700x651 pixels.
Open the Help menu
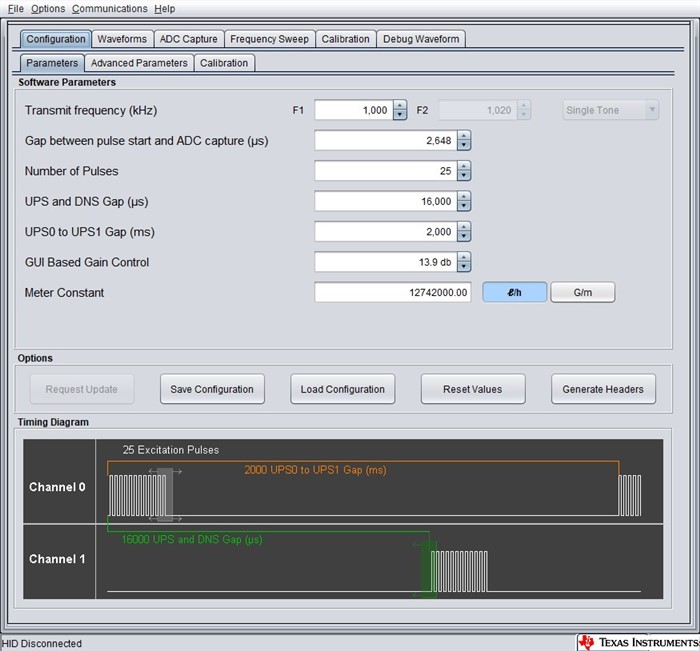click(165, 8)
